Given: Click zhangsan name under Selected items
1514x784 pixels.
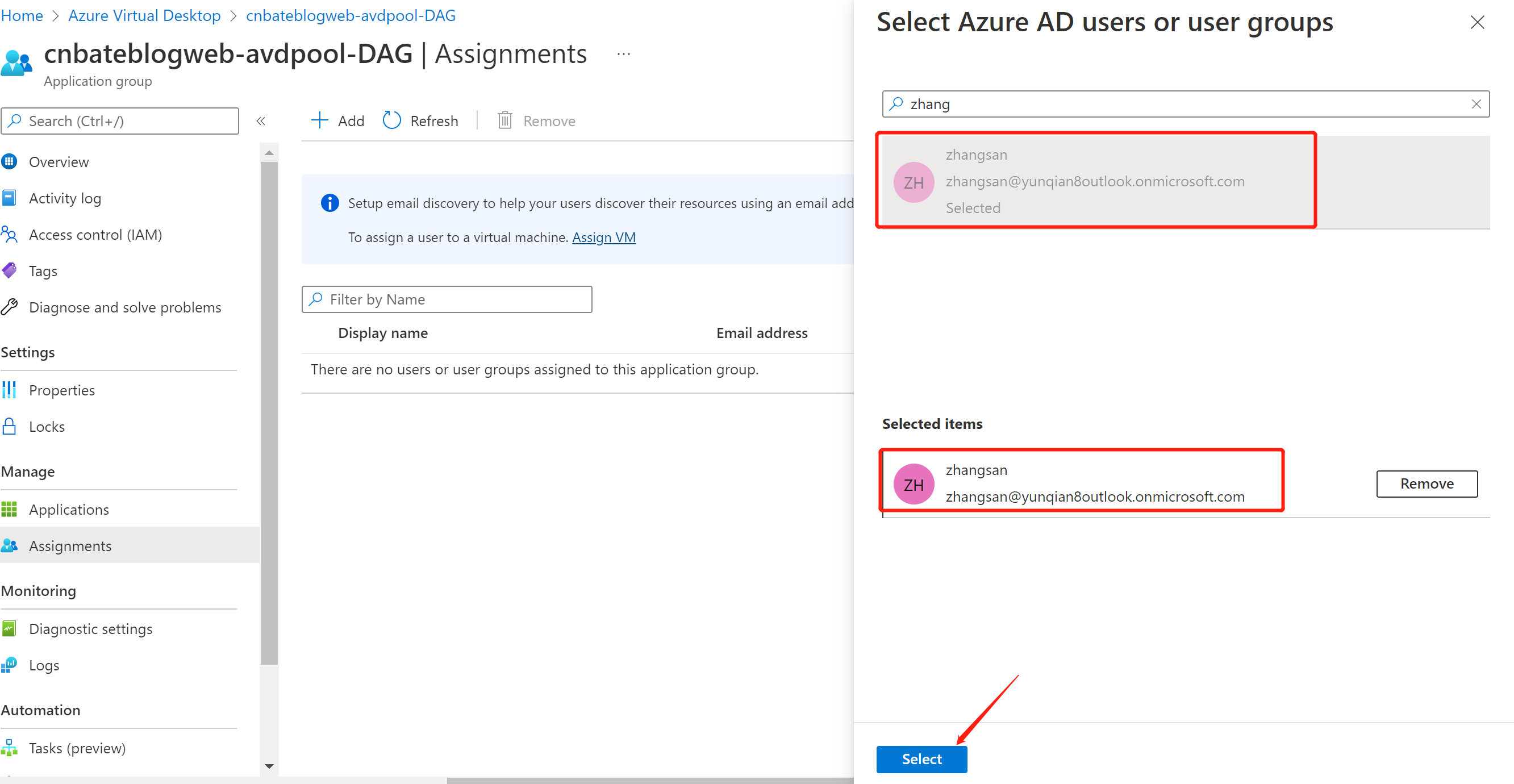Looking at the screenshot, I should (x=976, y=470).
